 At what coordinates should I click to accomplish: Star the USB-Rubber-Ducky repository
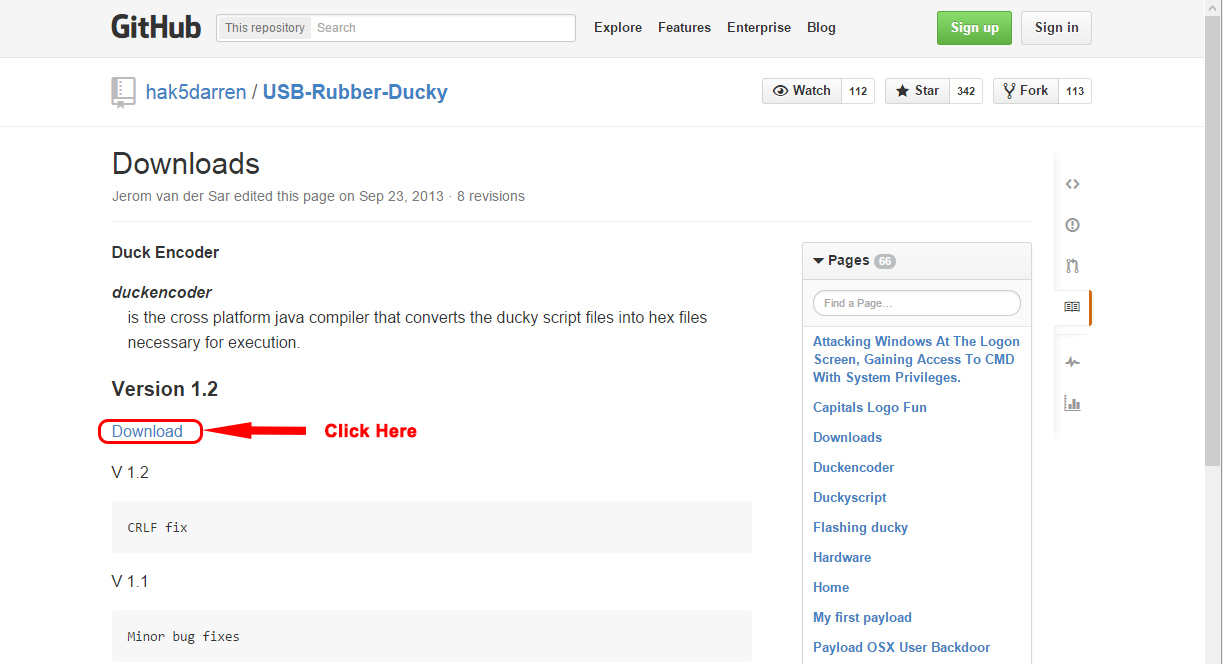917,91
